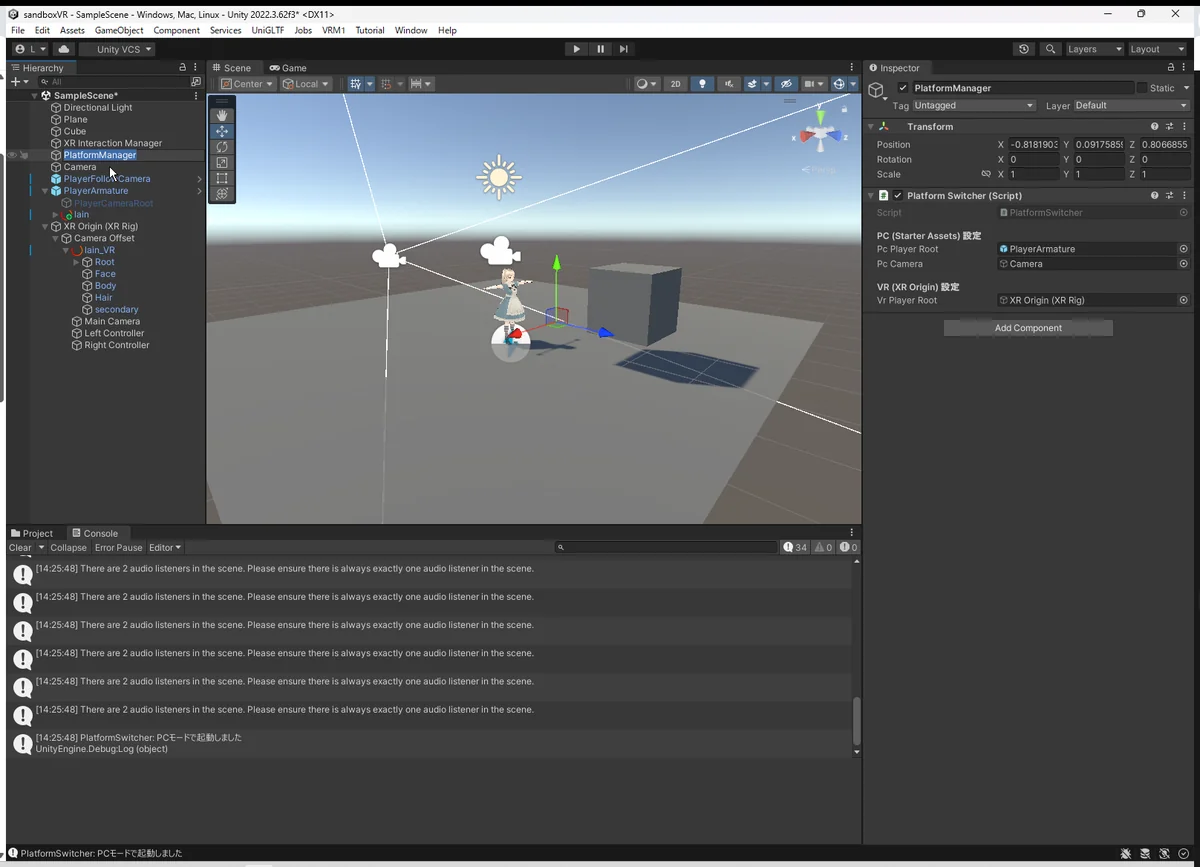Open the Tag dropdown showing Untagged
Screen dimensions: 1200x867
pos(973,105)
